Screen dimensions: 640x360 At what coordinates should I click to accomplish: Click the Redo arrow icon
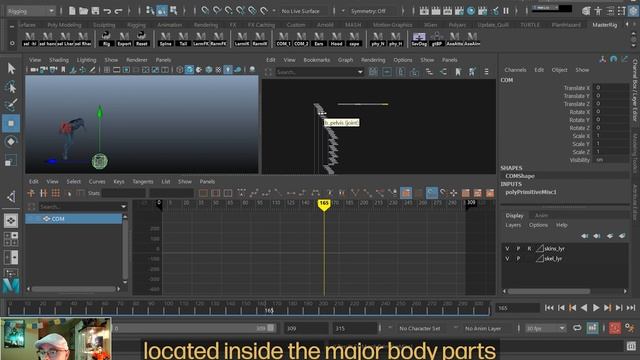point(119,11)
